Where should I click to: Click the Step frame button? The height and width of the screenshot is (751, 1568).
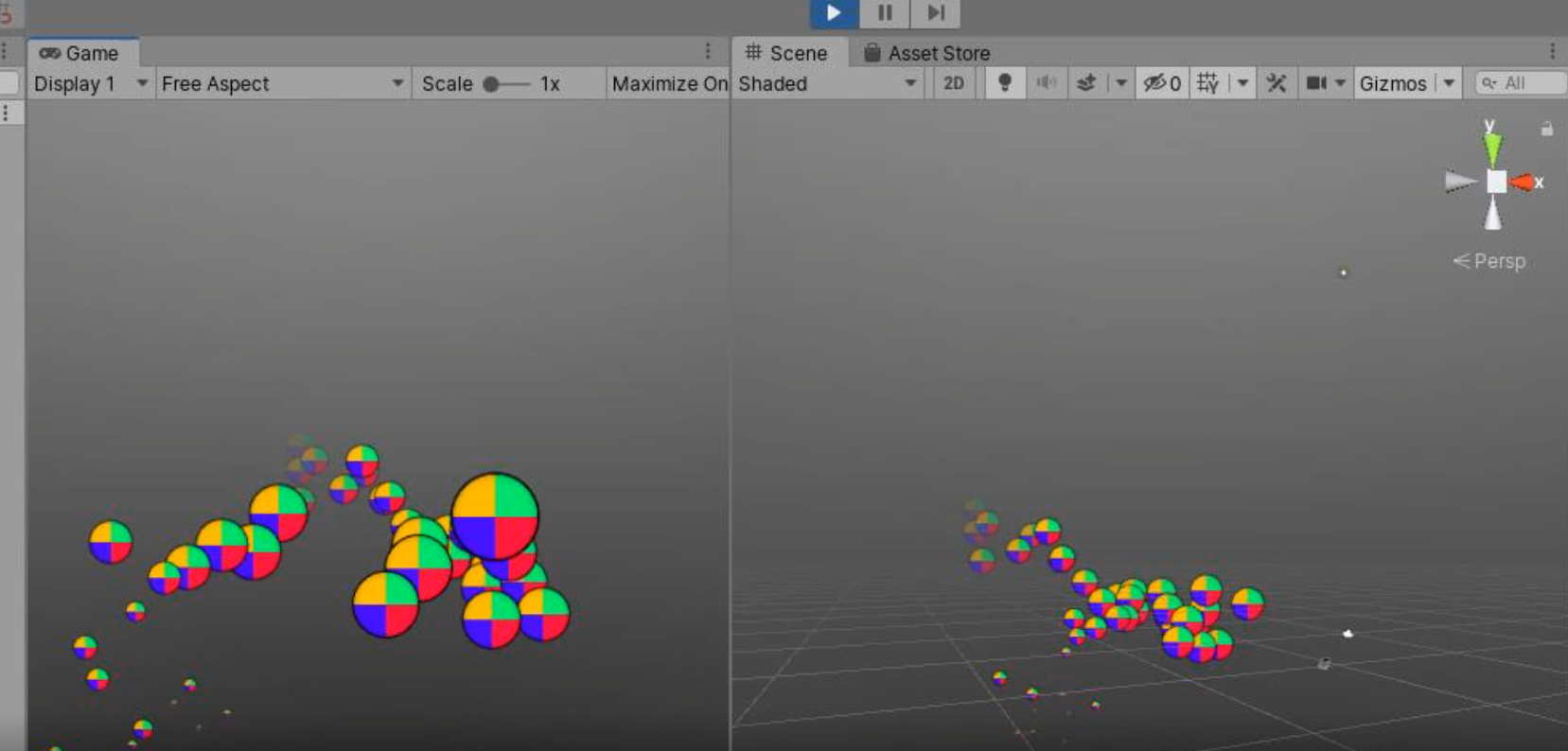[x=935, y=13]
